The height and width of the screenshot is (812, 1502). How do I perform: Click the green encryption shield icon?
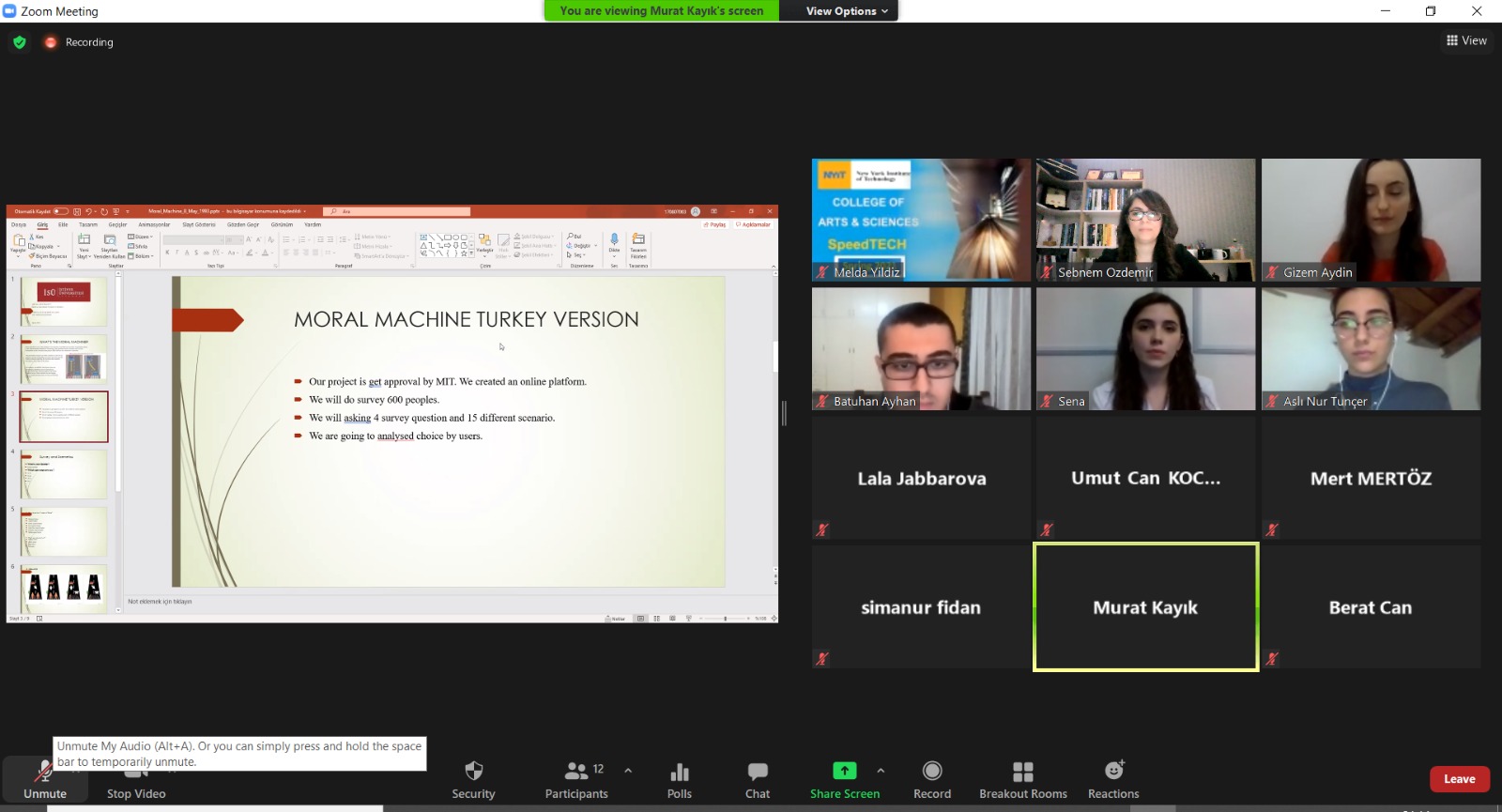[x=20, y=42]
